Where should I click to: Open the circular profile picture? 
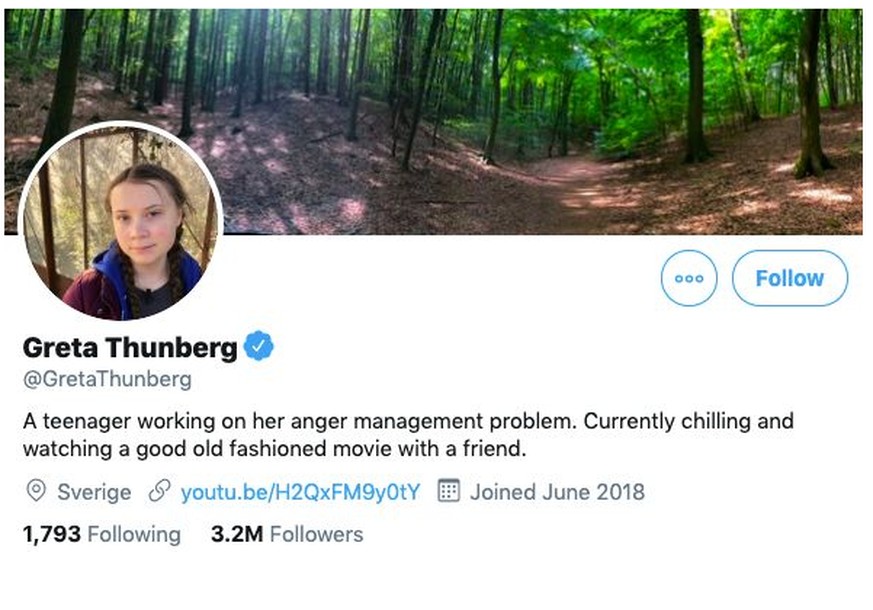(121, 222)
